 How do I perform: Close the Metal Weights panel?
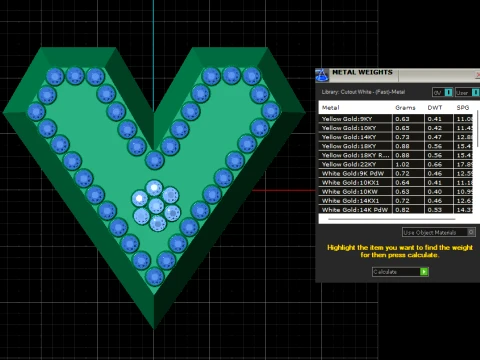point(478,75)
